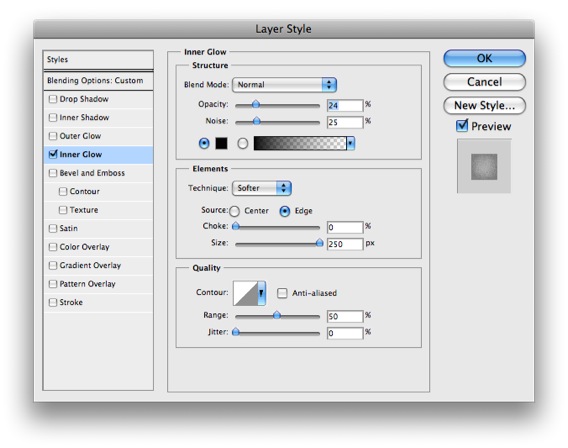Enable the Stroke checkbox
Screen dimensions: 568x448
coord(53,302)
